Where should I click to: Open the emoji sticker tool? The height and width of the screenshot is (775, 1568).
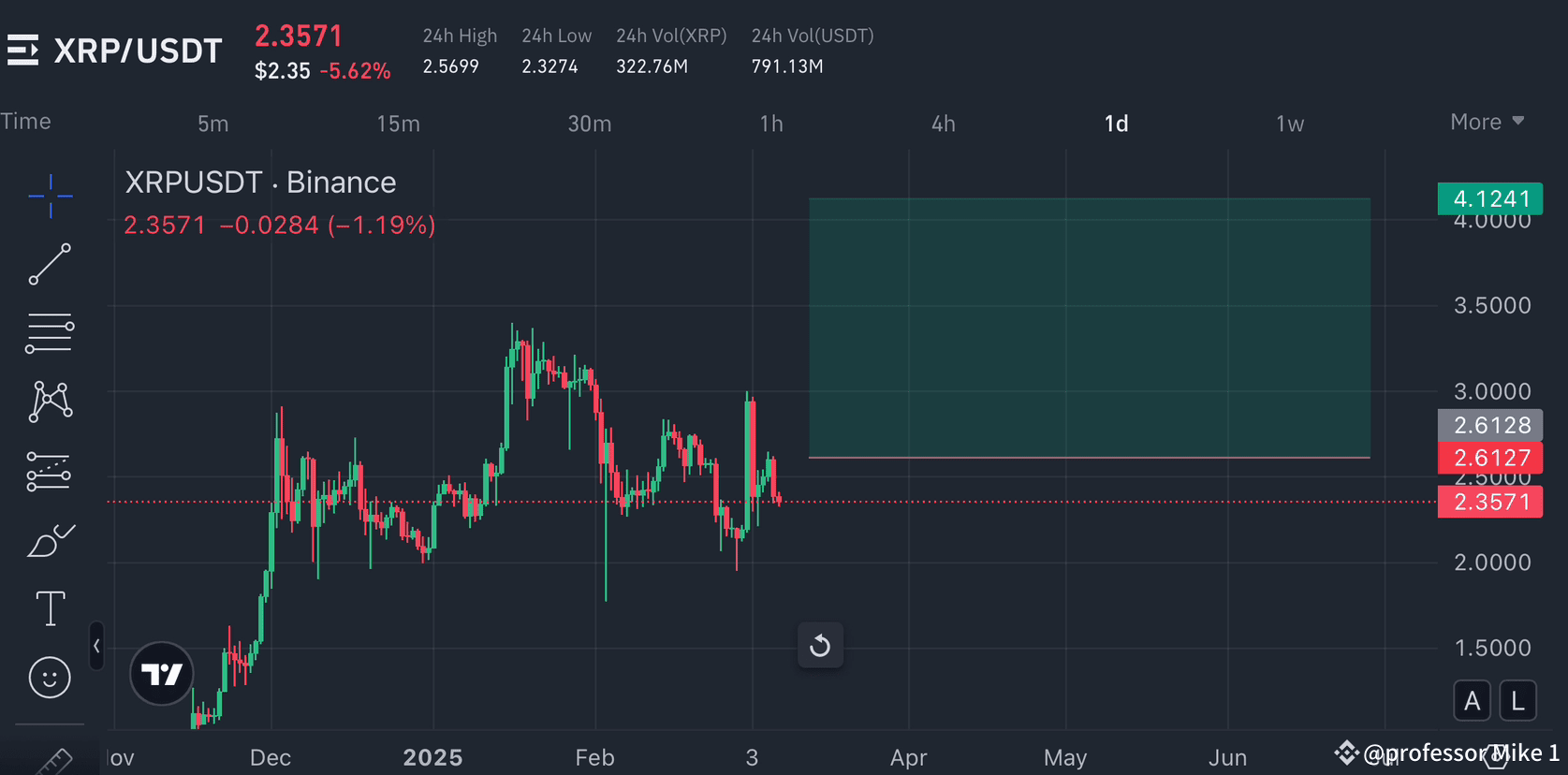tap(50, 677)
